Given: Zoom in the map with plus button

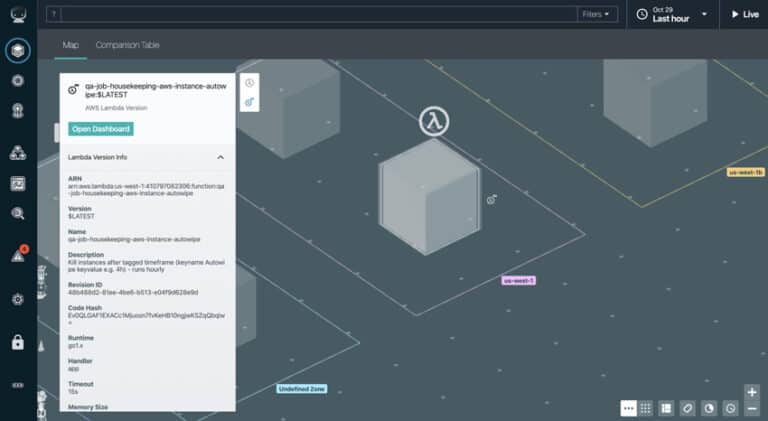Looking at the screenshot, I should [752, 392].
